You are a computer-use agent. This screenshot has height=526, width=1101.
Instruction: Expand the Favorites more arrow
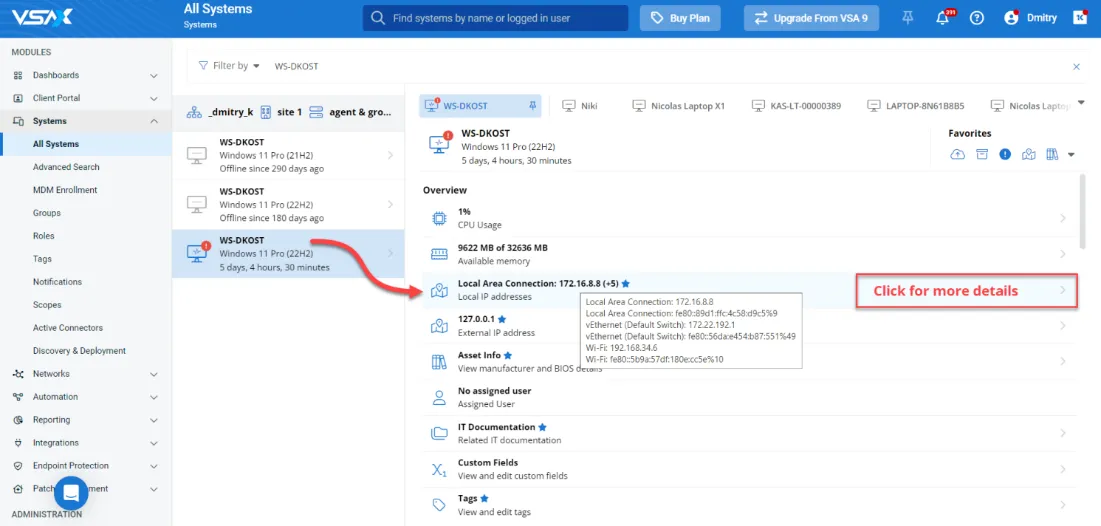(1071, 155)
